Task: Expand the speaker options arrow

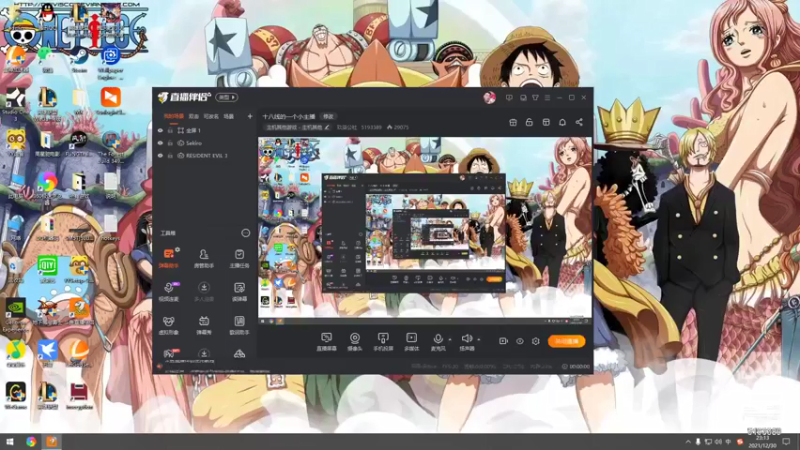Action: coord(479,339)
